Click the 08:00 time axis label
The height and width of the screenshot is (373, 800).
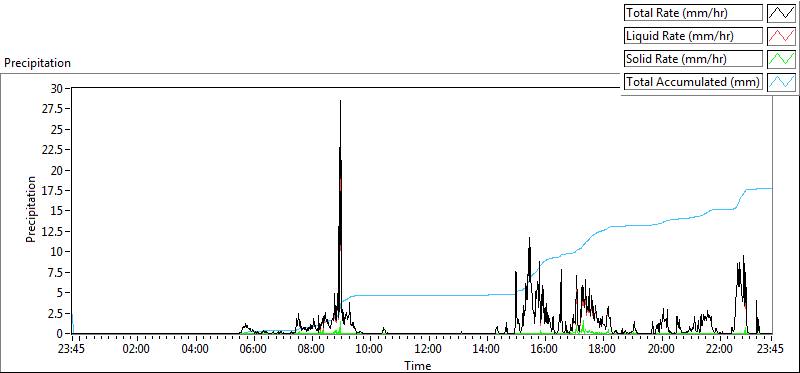312,350
